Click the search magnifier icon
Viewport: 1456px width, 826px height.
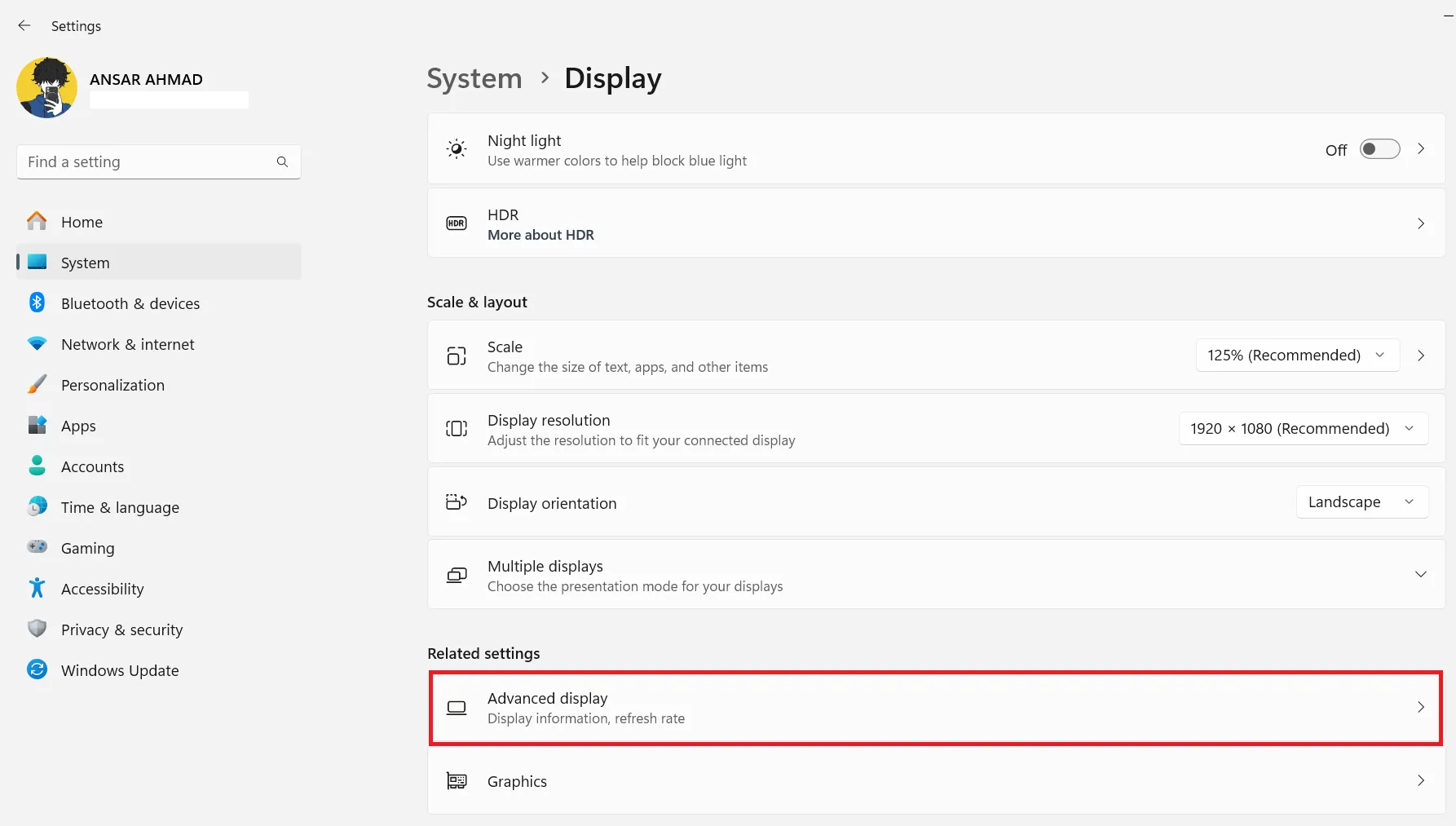(282, 162)
